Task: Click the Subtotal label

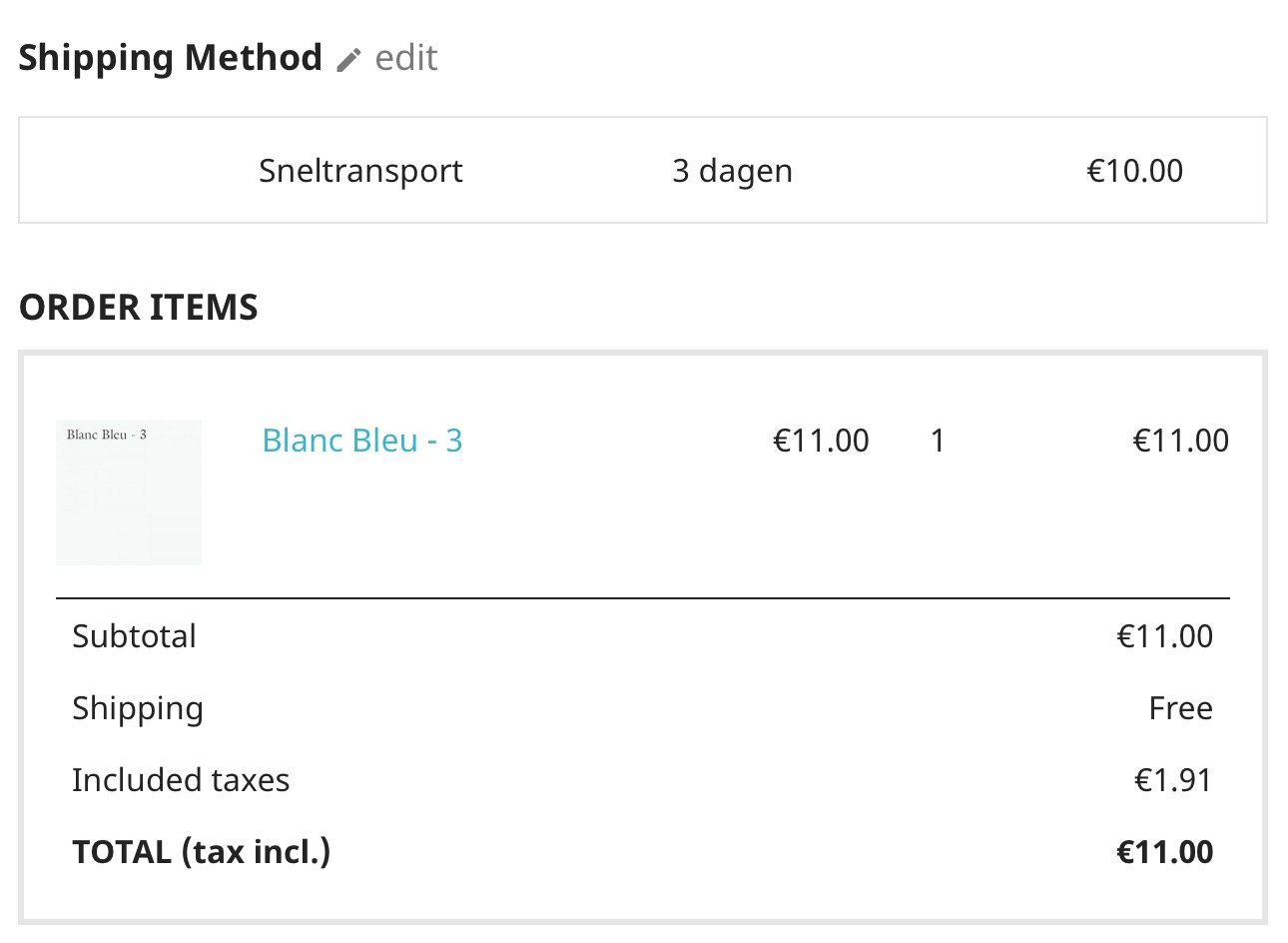Action: [x=134, y=636]
